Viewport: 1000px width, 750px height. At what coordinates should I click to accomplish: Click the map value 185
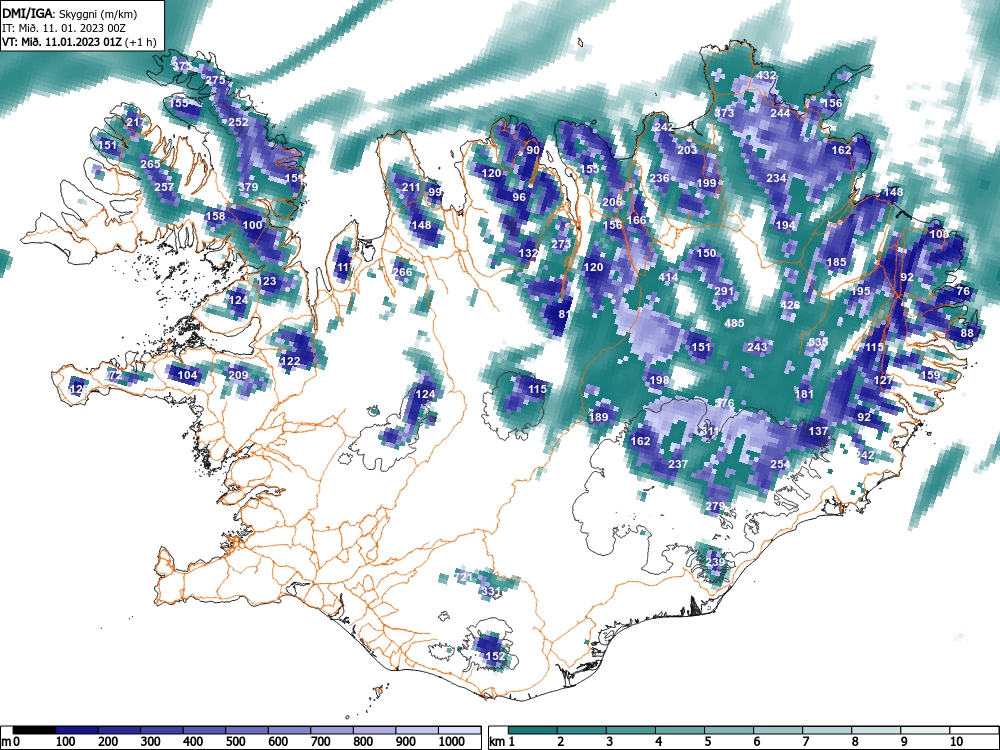tap(836, 263)
